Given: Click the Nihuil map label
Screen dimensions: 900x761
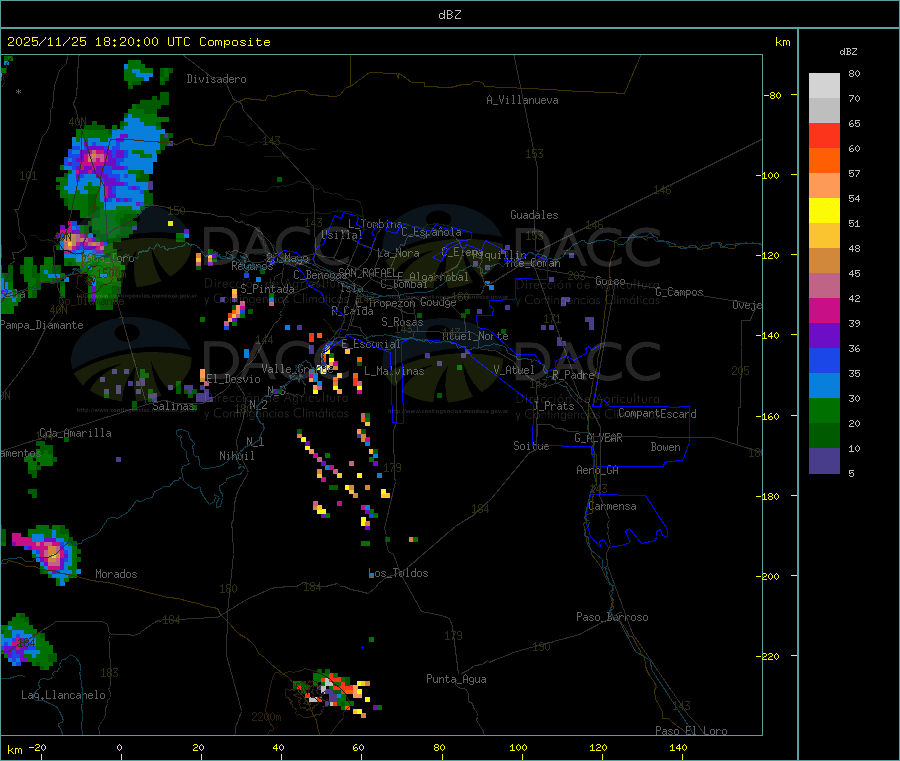Looking at the screenshot, I should (x=237, y=456).
